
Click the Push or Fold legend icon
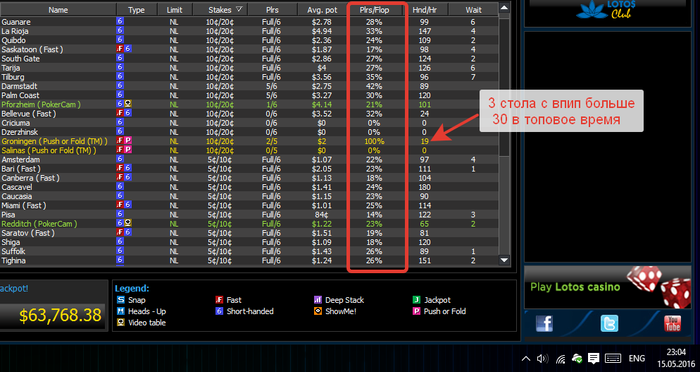click(x=416, y=311)
